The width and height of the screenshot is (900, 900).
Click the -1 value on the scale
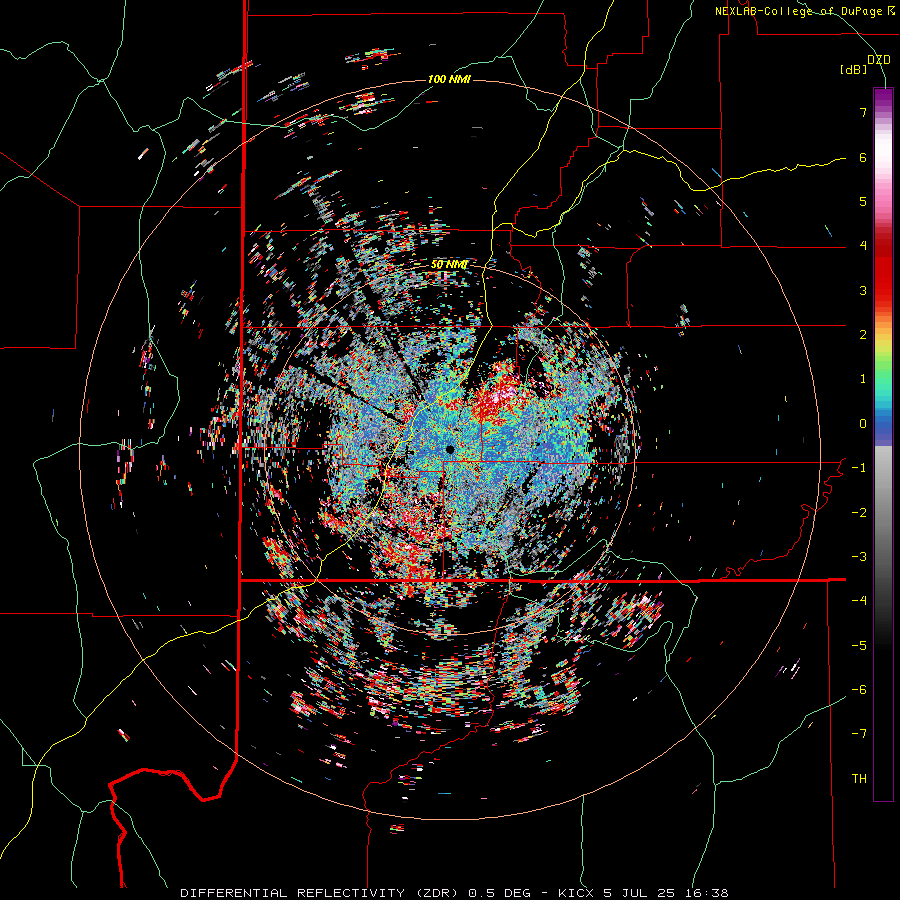click(859, 468)
